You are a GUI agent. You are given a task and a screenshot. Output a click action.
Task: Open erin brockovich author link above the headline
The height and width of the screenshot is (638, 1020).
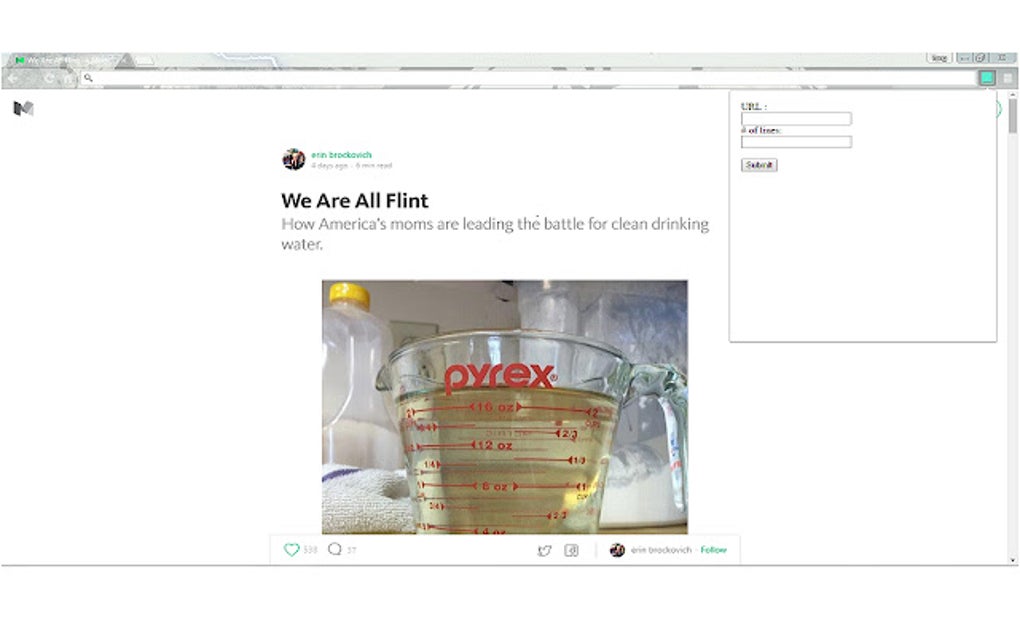pos(342,155)
